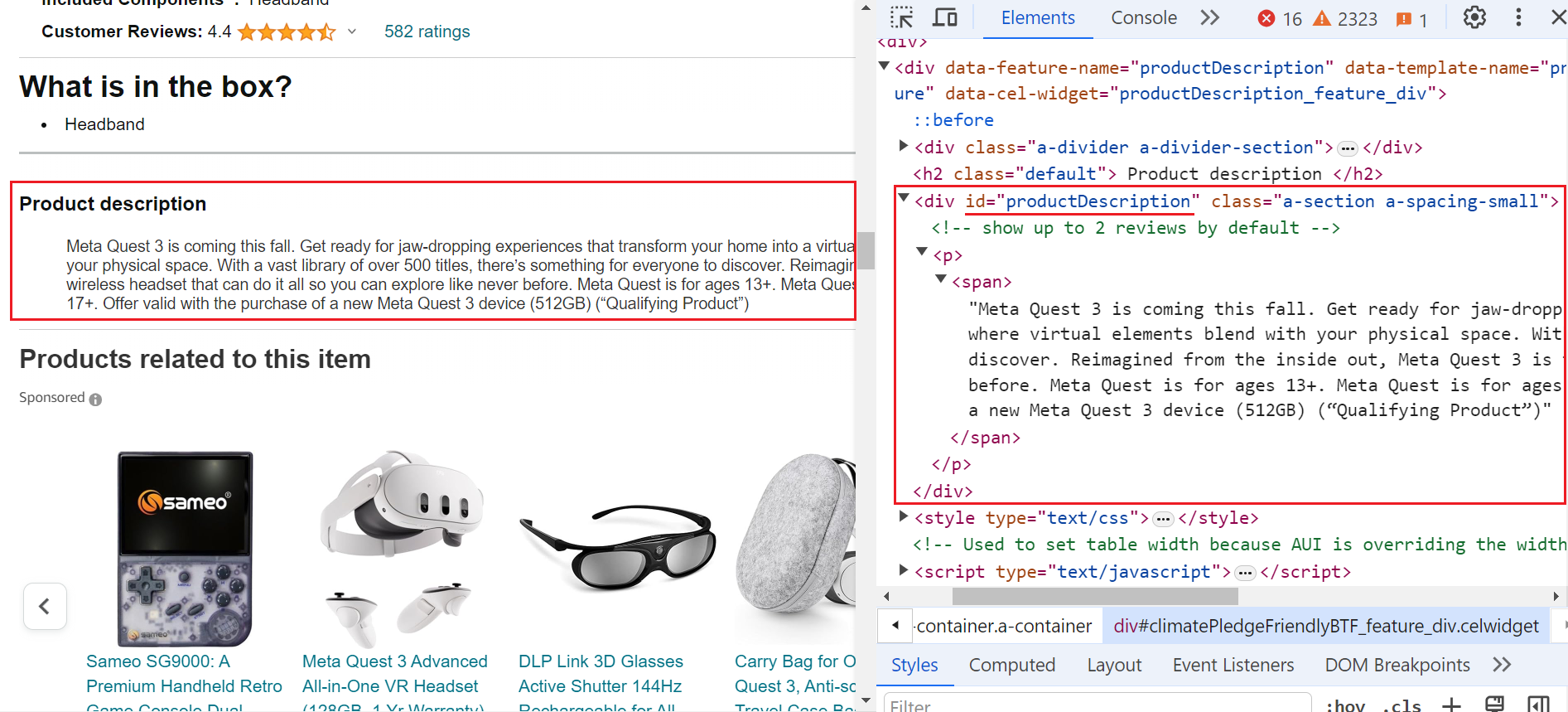Click the carousel previous arrow button
This screenshot has width=1568, height=712.
point(45,606)
